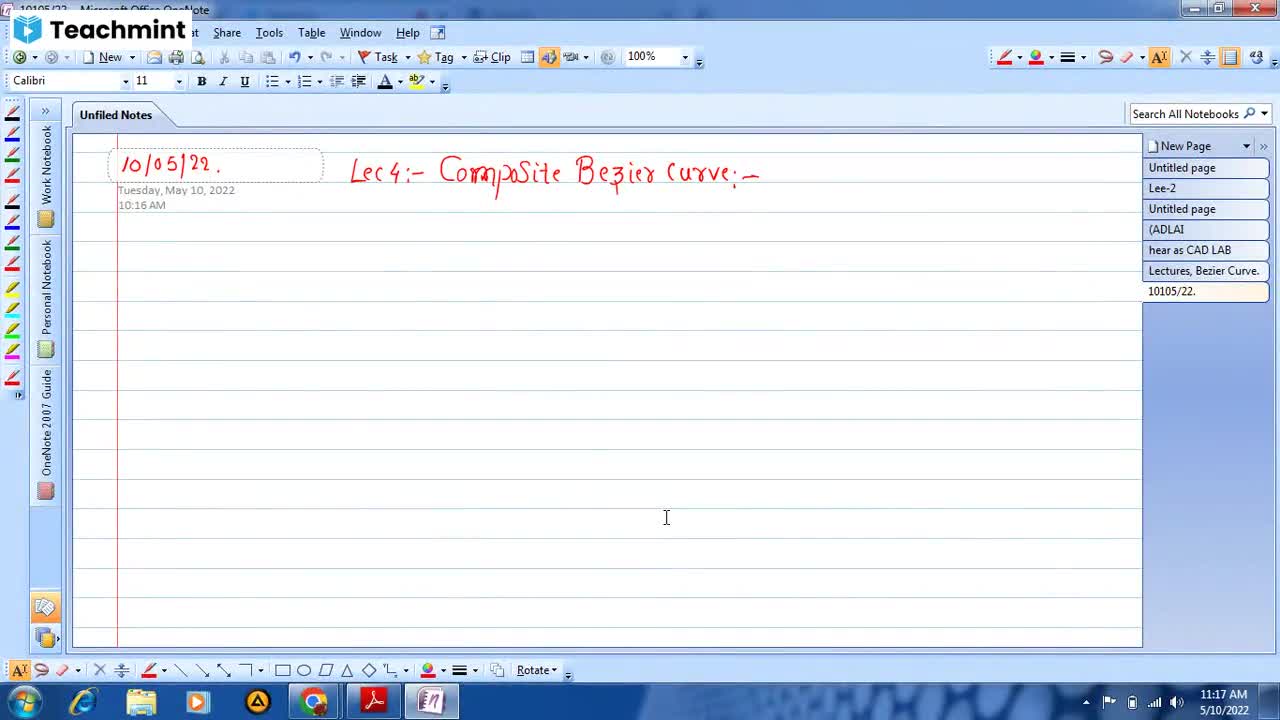Click the Clip screen clipping button

[x=492, y=57]
